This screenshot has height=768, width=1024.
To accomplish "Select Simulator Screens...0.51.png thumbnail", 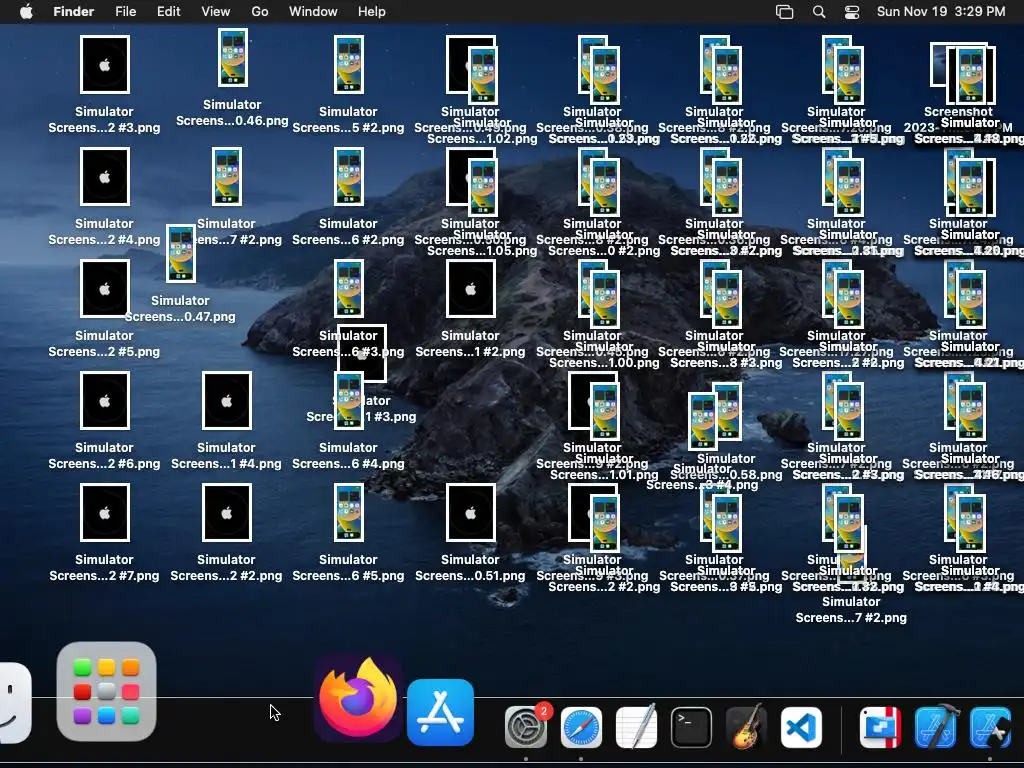I will (471, 513).
